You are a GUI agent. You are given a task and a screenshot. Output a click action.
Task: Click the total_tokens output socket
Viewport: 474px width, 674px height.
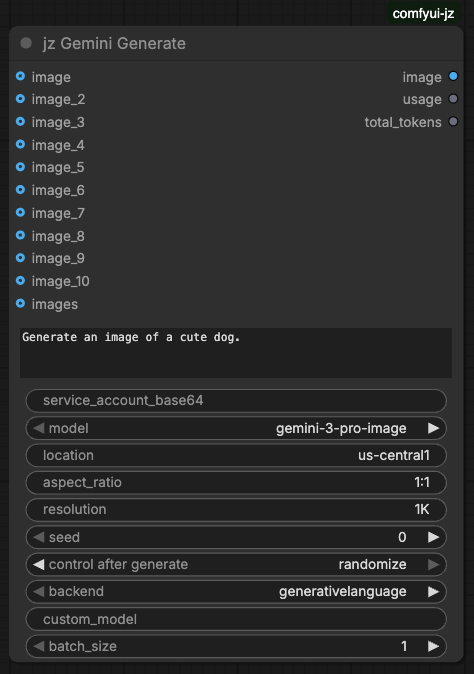[x=453, y=122]
